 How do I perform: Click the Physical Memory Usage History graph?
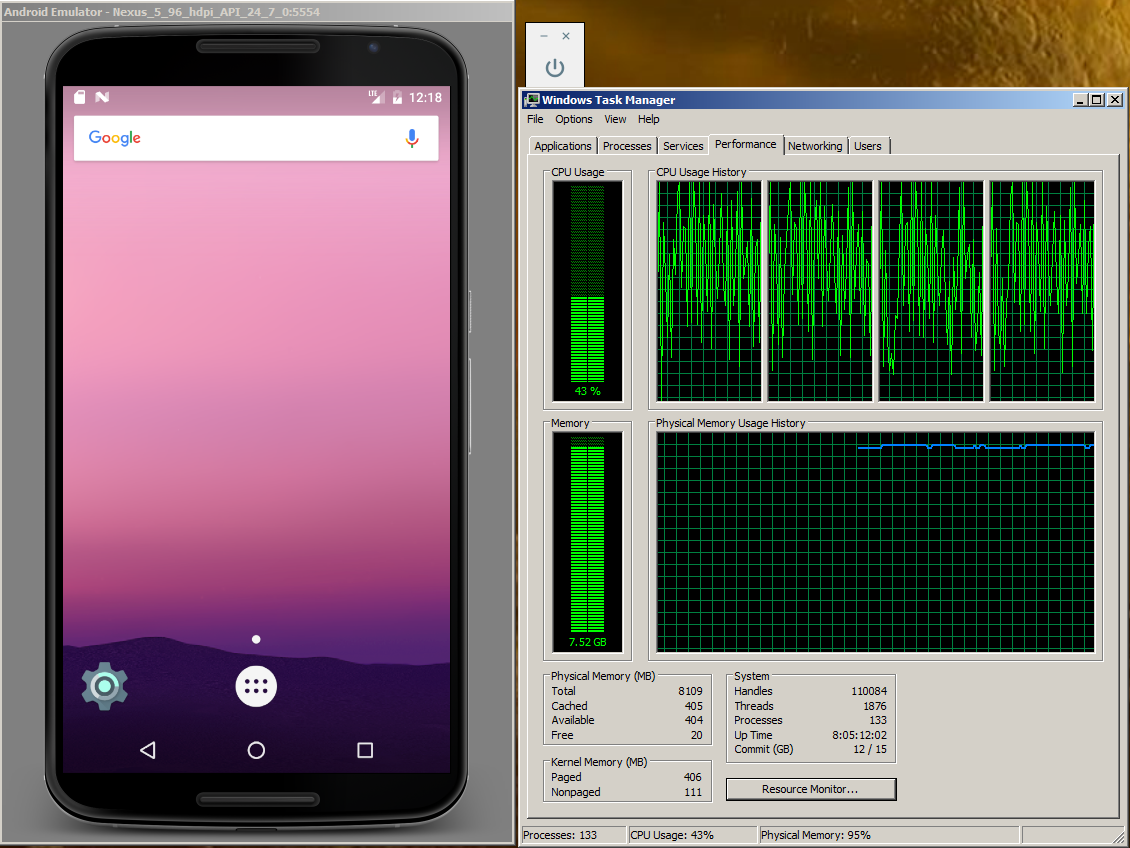coord(876,542)
